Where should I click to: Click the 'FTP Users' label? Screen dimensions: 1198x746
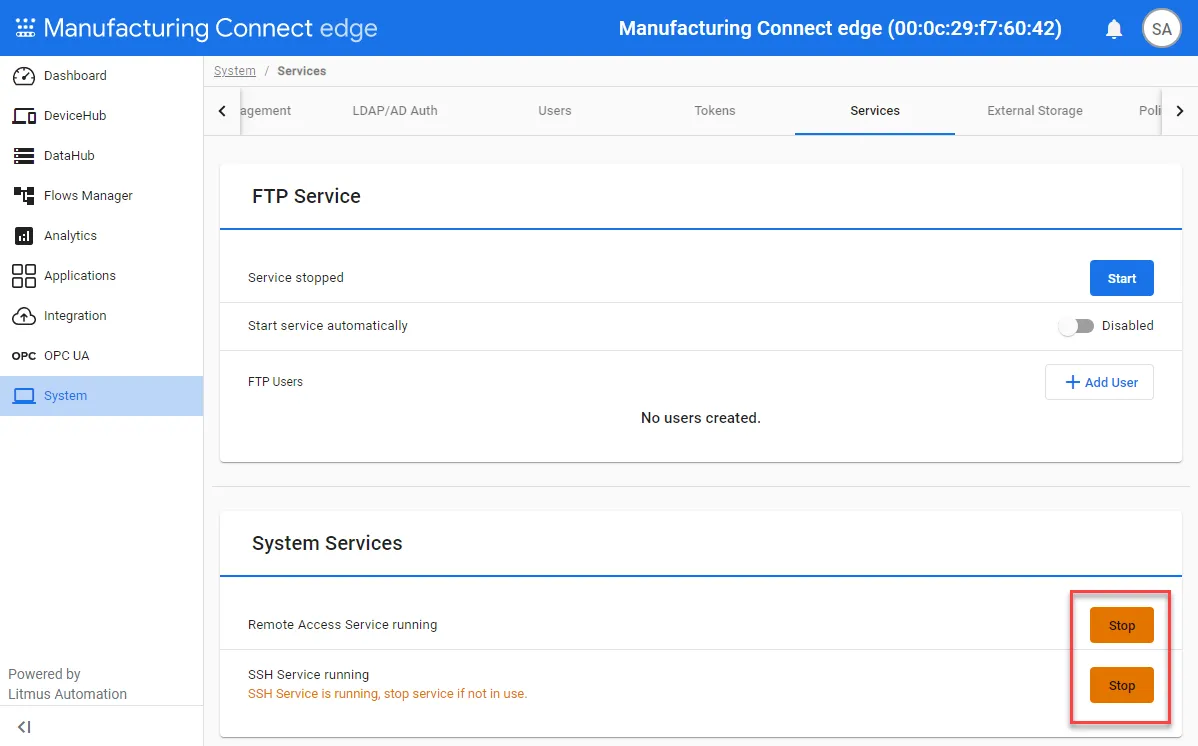[x=275, y=381]
